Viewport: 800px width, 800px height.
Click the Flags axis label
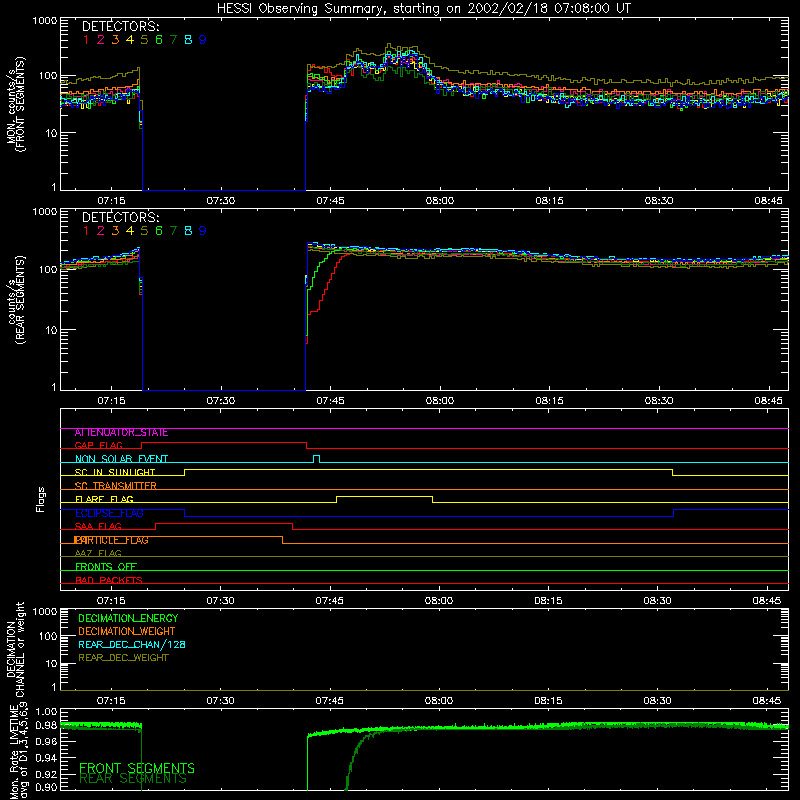41,499
